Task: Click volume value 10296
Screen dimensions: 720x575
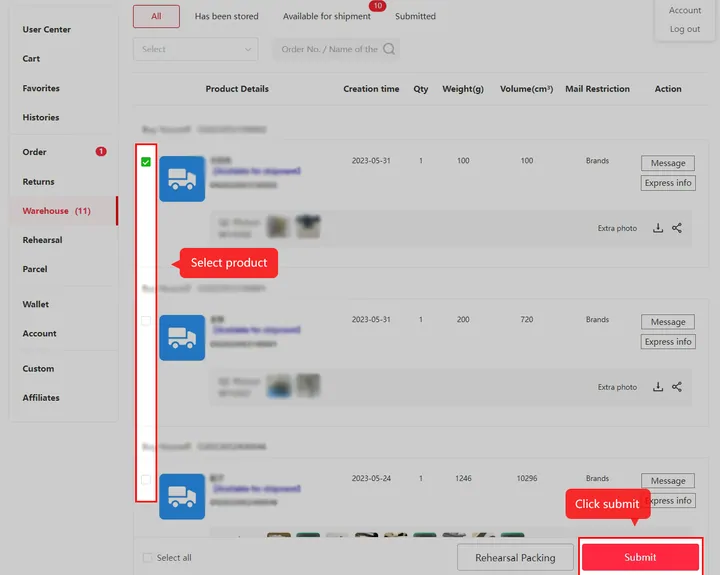Action: (527, 478)
